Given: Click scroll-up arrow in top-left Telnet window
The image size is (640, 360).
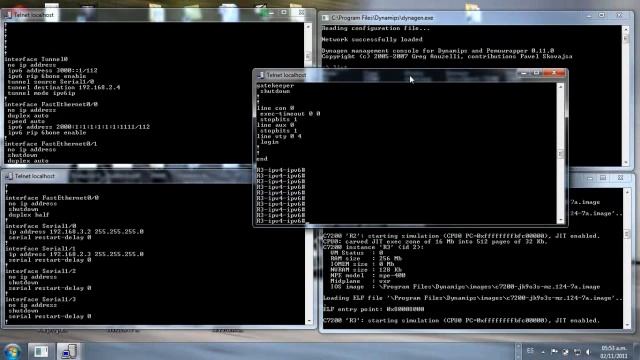Looking at the screenshot, I should click(308, 27).
